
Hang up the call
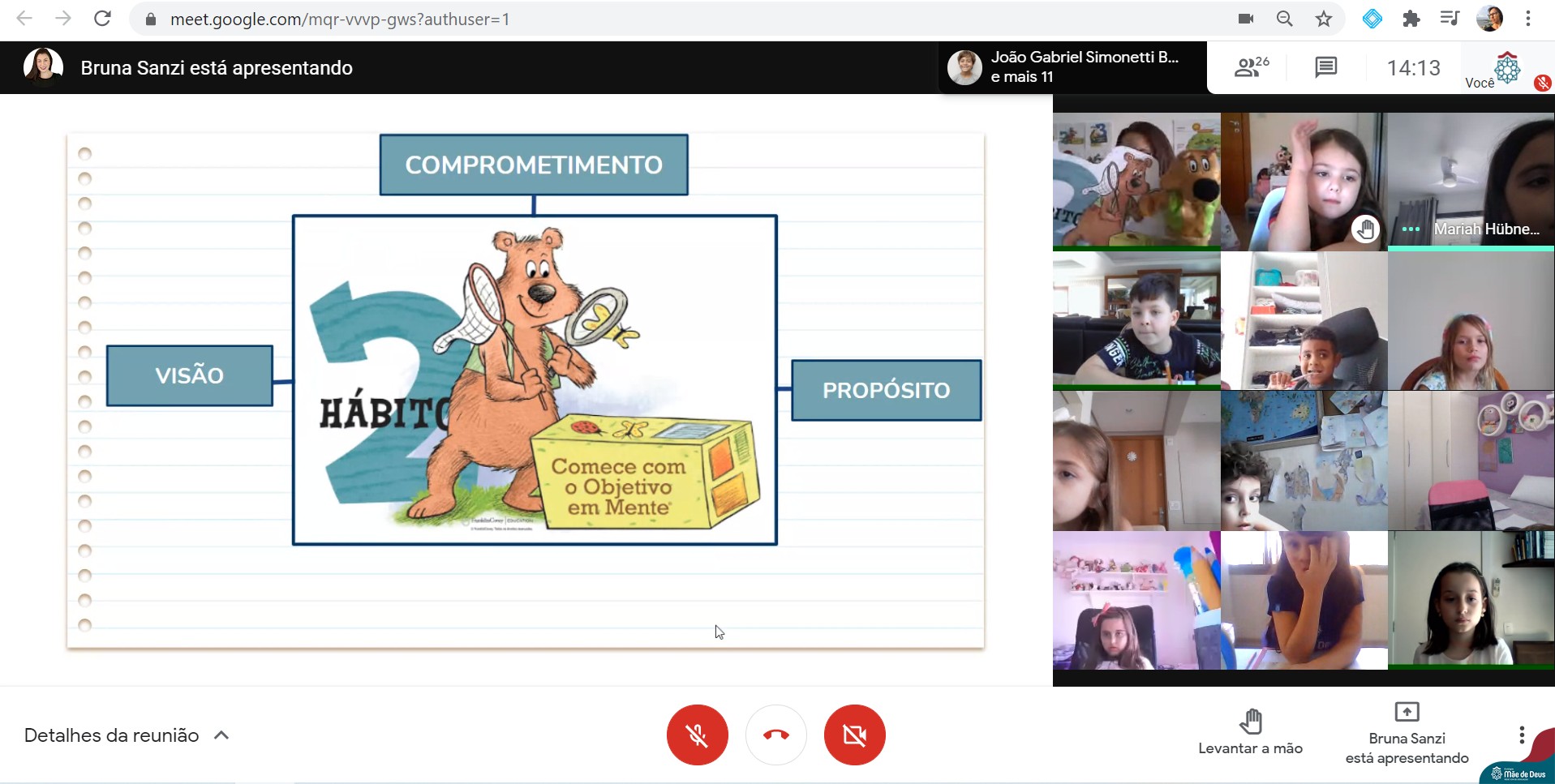click(x=775, y=735)
